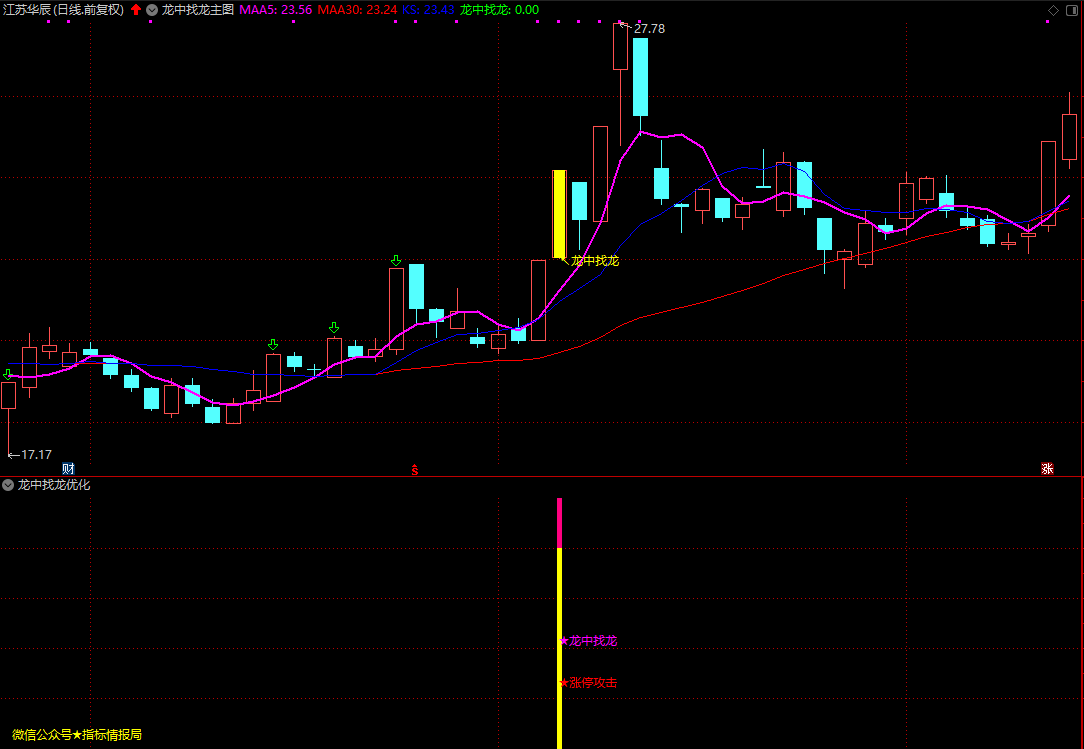The width and height of the screenshot is (1084, 749).
Task: Click the diamond icon at top right
Action: click(x=1054, y=10)
